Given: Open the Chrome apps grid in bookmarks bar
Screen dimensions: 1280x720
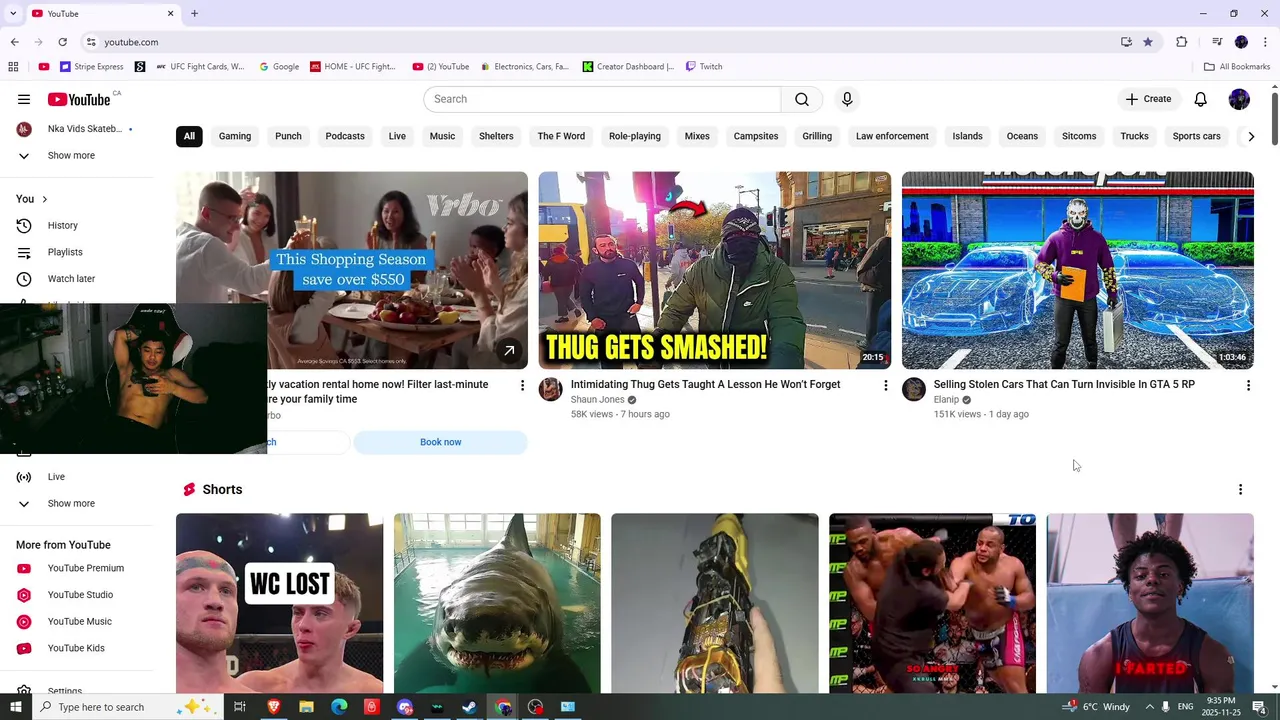Looking at the screenshot, I should [x=13, y=67].
